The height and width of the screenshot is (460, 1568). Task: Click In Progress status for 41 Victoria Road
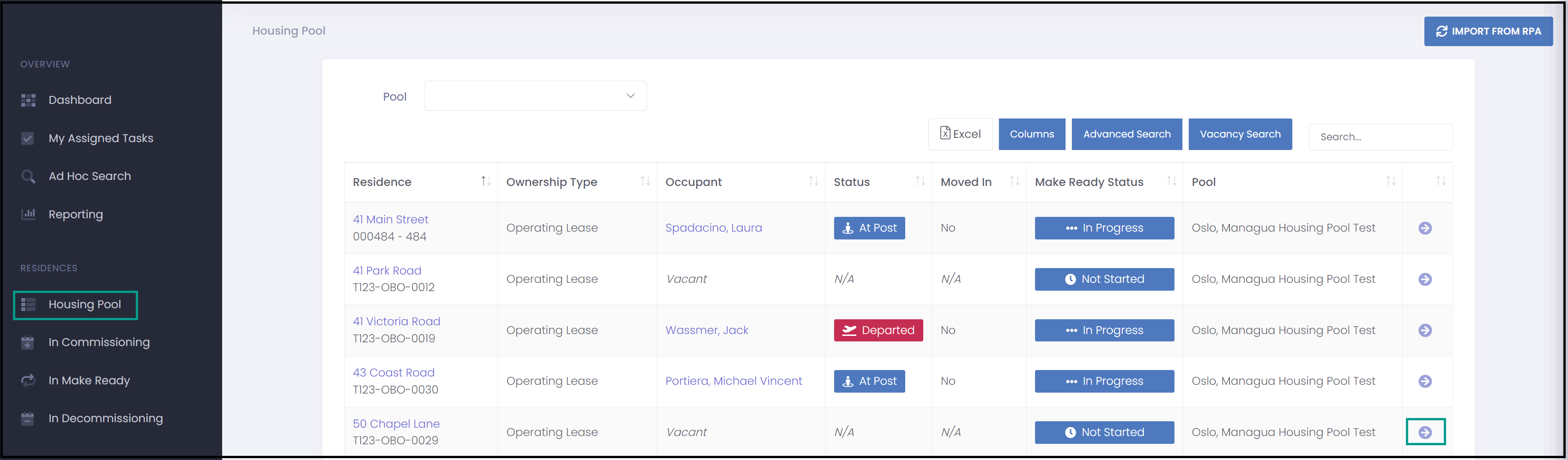(1104, 330)
